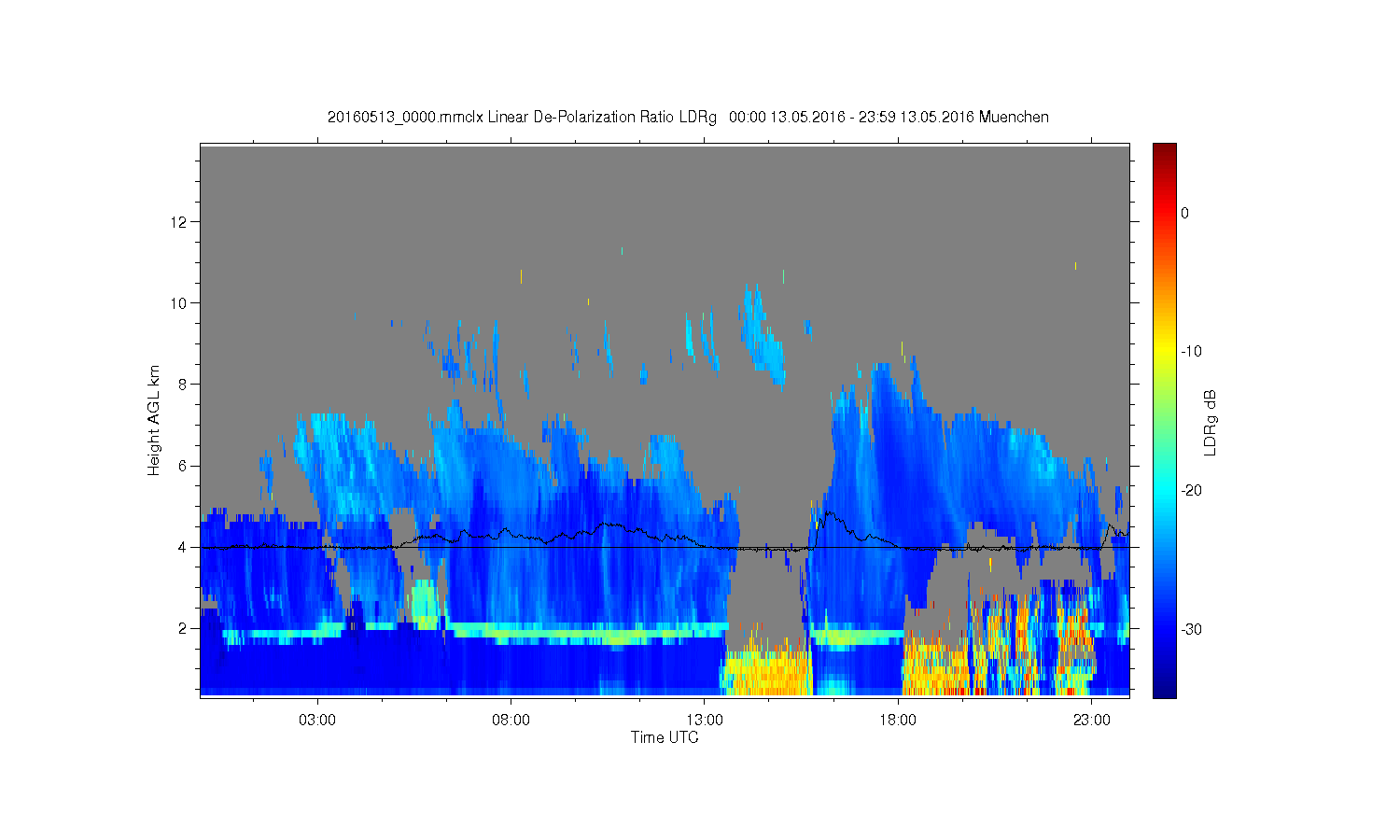Viewport: 1400px width, 840px height.
Task: Click the isolated cyan cloud near 10 km
Action: click(762, 334)
